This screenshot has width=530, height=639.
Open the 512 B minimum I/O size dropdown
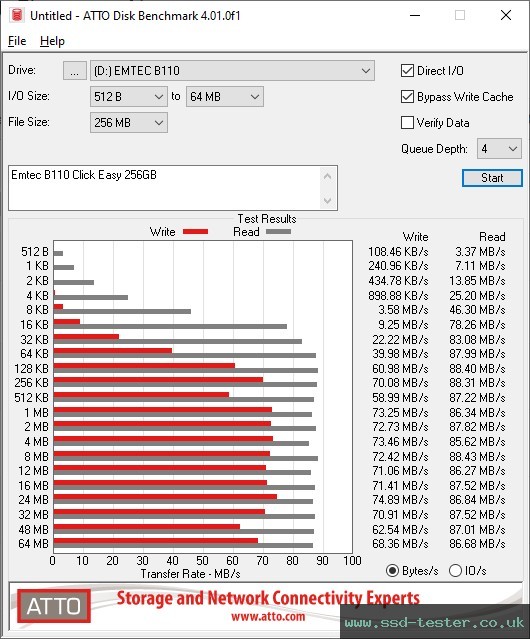[x=129, y=97]
